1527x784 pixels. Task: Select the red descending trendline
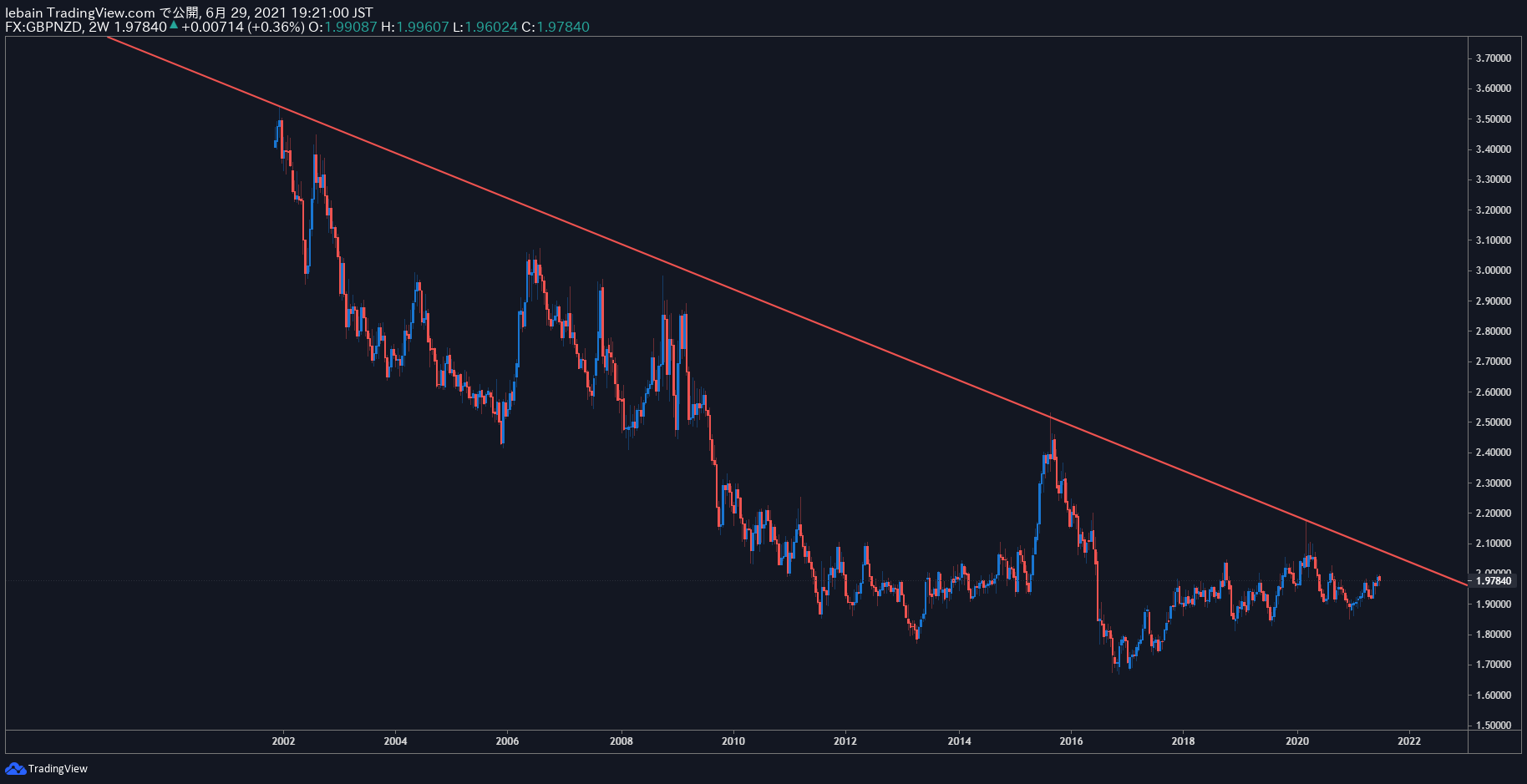[x=785, y=309]
